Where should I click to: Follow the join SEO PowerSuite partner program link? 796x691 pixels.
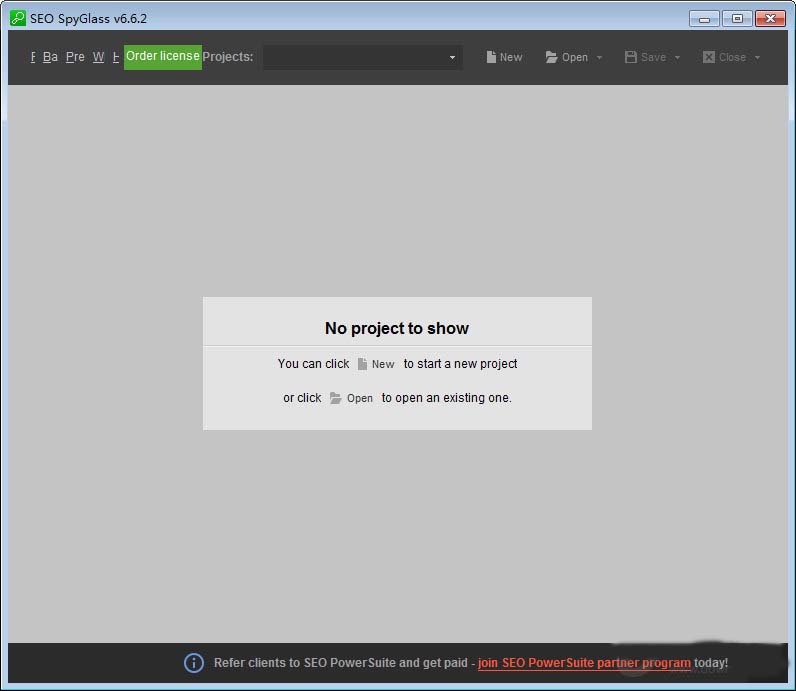pyautogui.click(x=584, y=663)
